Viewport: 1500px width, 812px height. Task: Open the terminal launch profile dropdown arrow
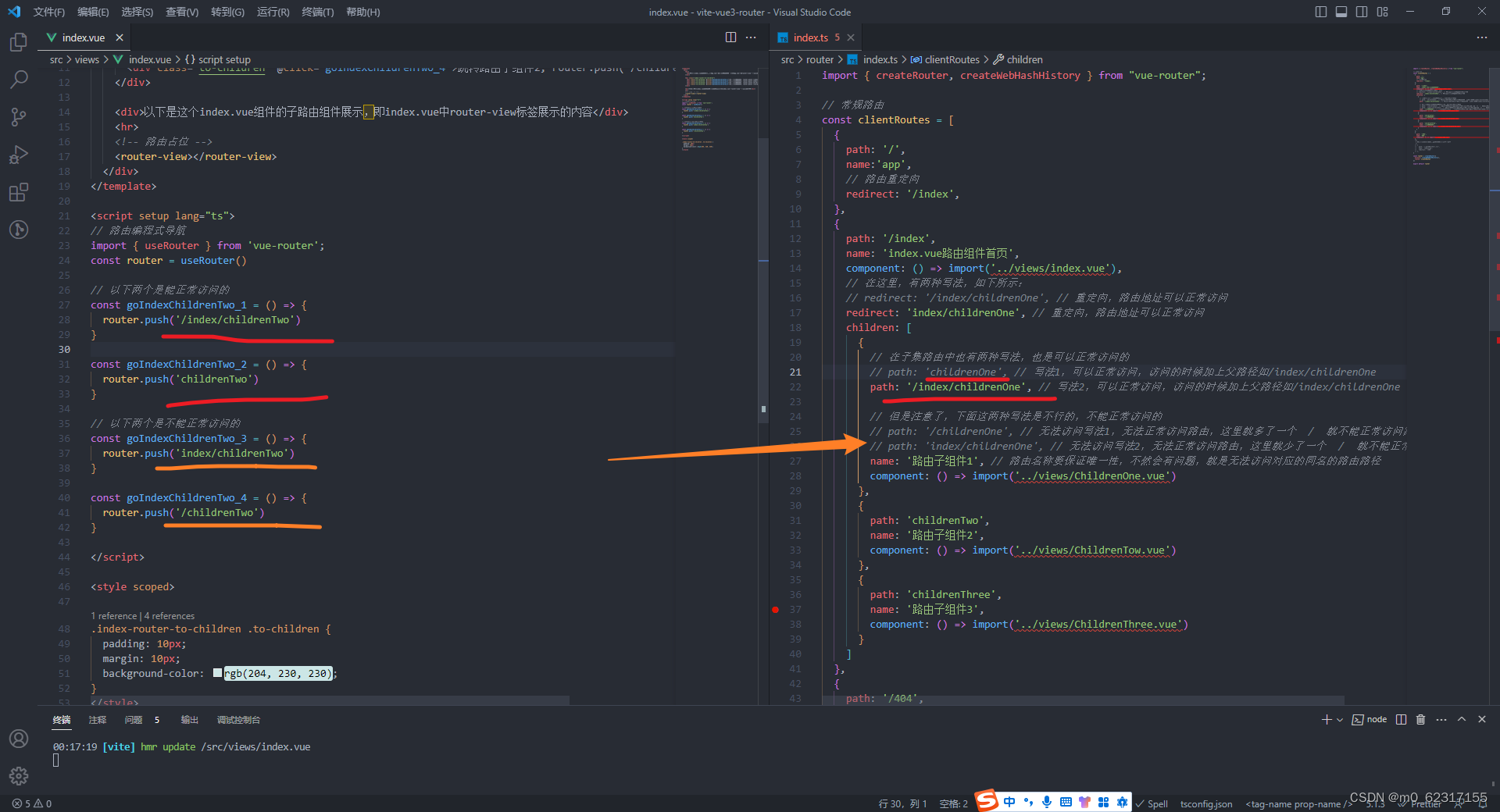point(1340,719)
